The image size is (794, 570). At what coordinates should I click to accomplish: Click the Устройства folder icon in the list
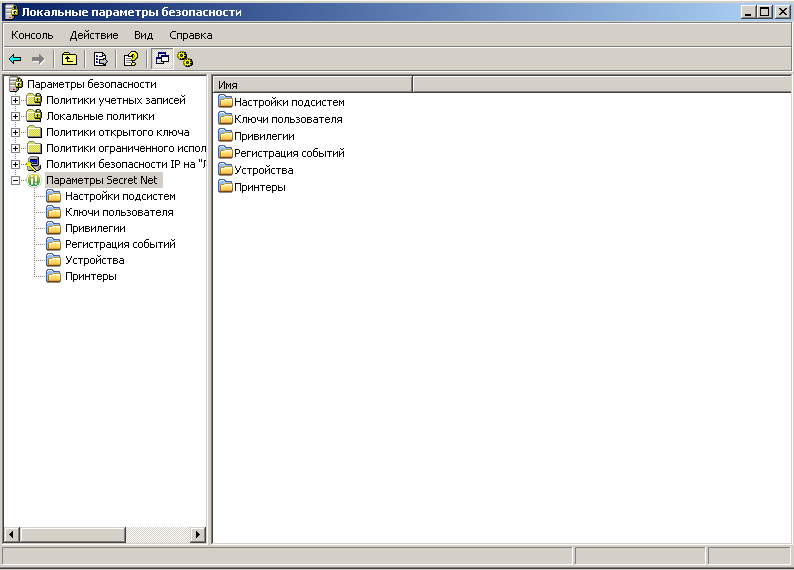click(225, 170)
